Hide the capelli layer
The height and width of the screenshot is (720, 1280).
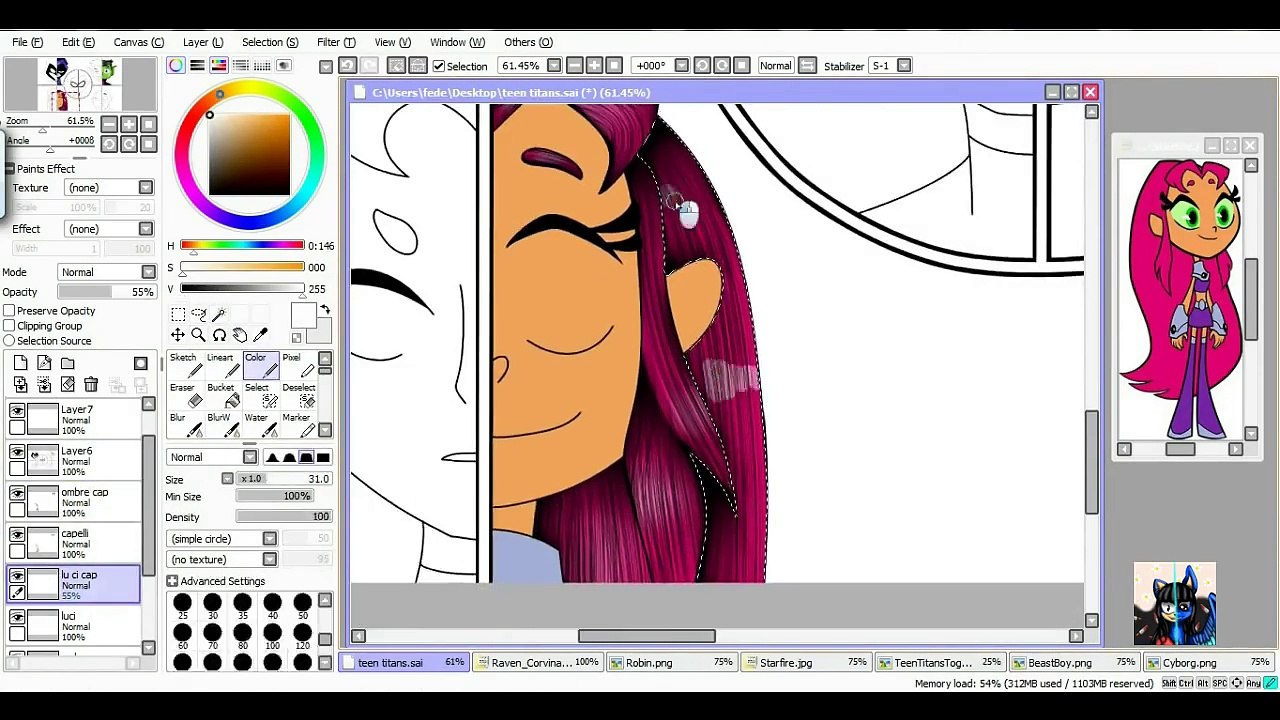click(17, 535)
